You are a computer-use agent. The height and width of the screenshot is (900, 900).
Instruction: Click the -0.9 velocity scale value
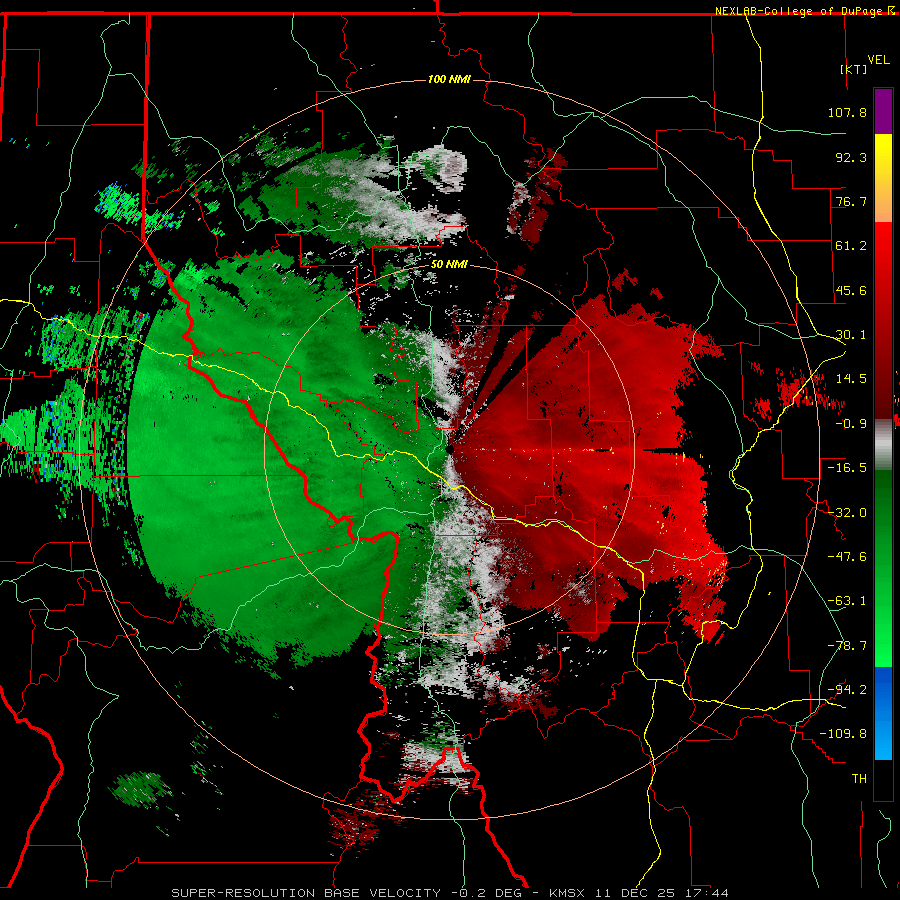(x=851, y=424)
